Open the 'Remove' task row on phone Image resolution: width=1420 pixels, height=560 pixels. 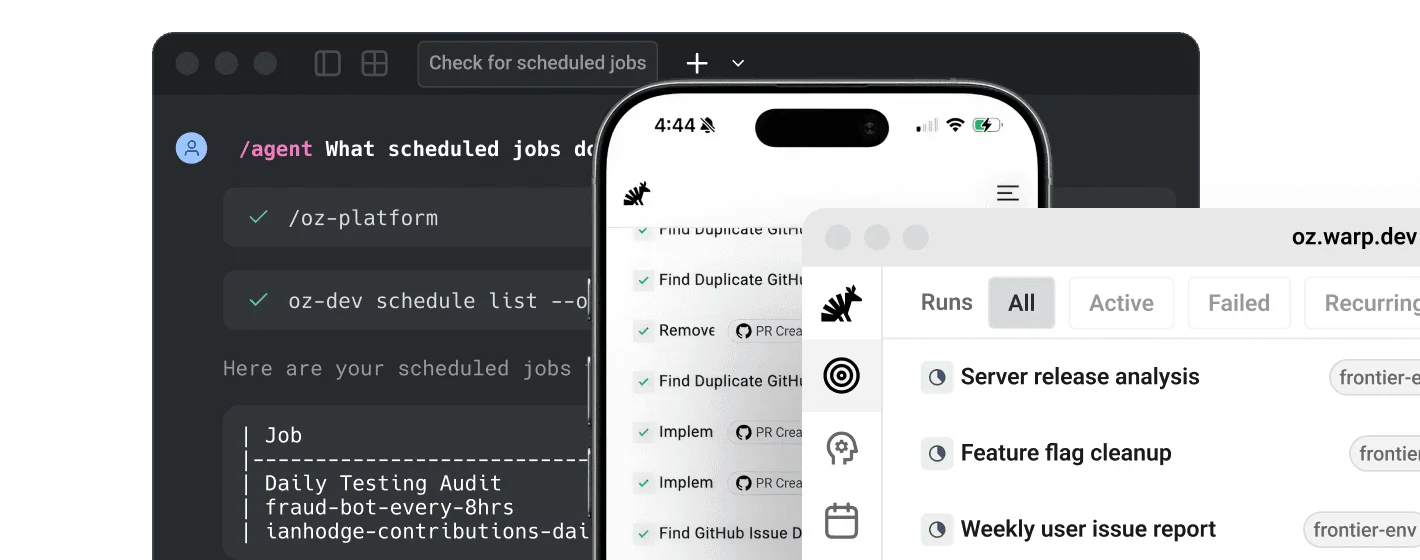pos(718,331)
